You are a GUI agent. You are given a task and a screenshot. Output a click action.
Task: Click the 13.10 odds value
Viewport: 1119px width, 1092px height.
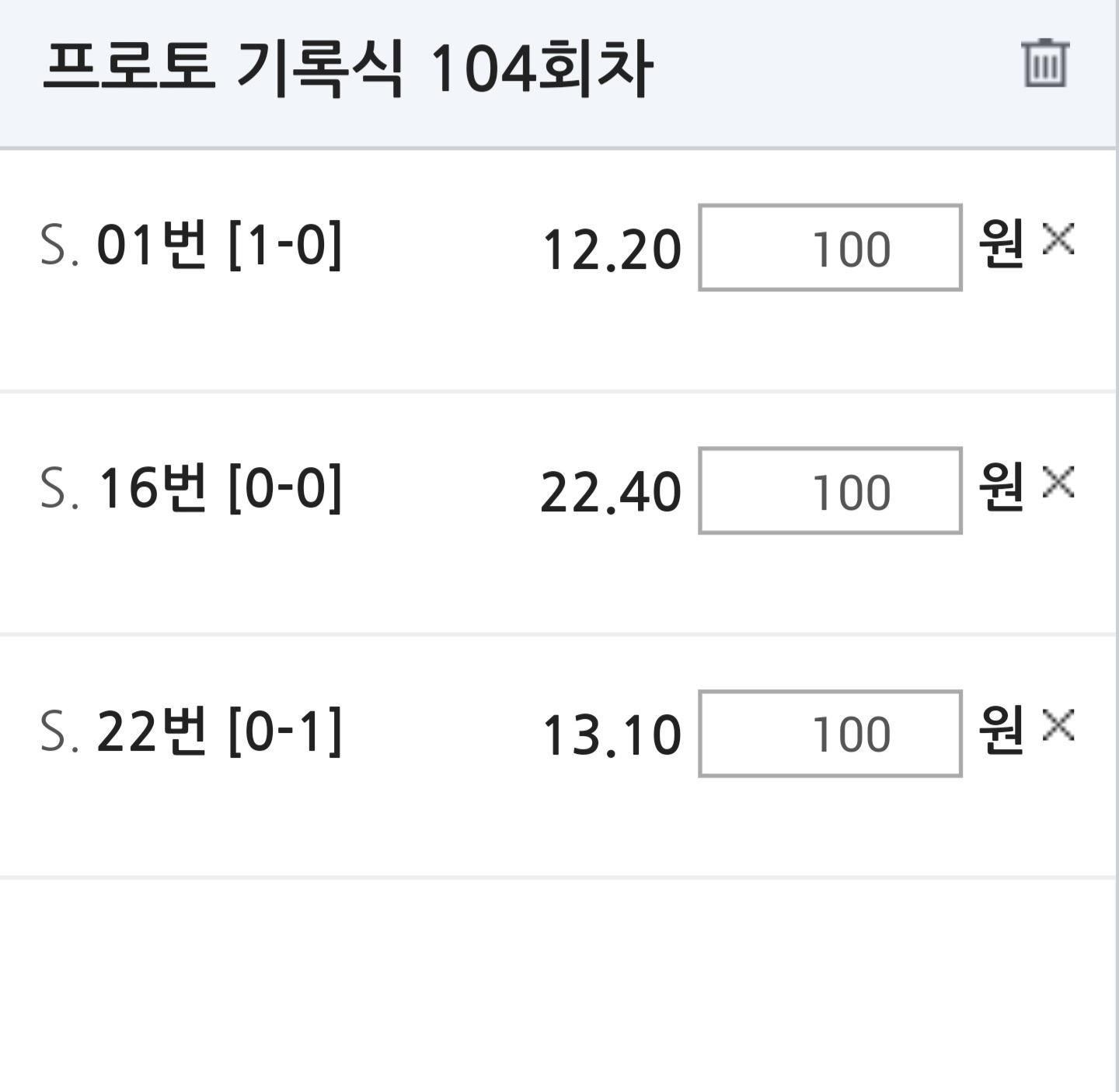612,735
